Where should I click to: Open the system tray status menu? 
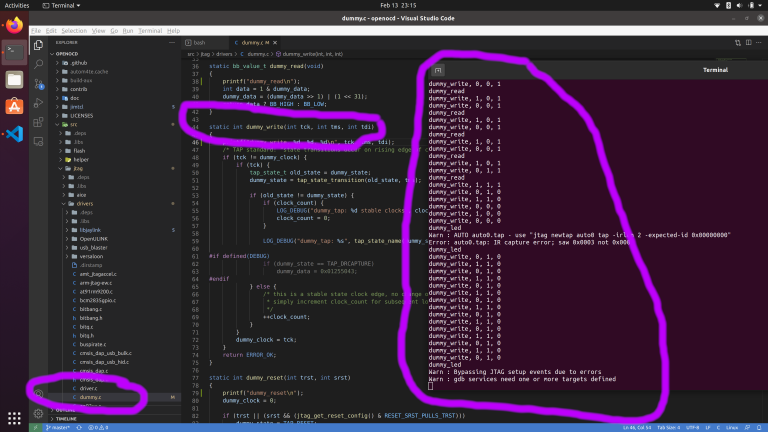(x=739, y=5)
